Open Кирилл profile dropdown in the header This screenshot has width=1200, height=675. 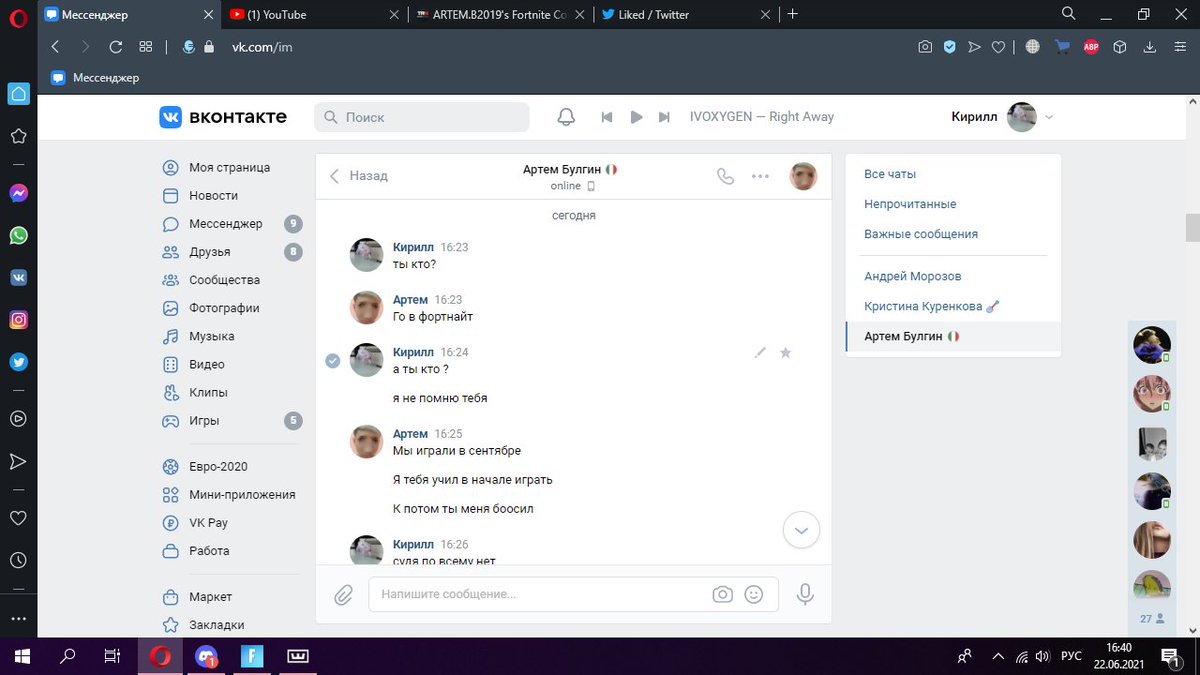pos(1002,117)
